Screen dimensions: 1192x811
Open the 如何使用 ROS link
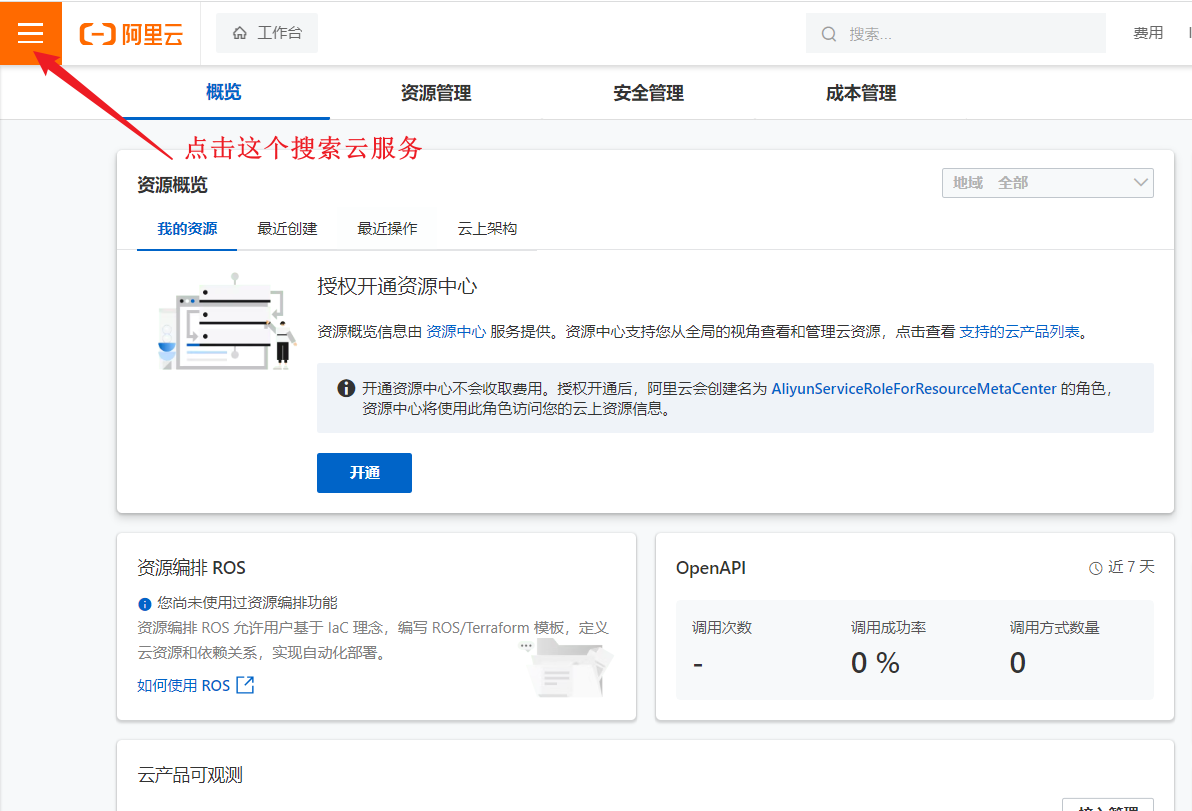pos(183,685)
